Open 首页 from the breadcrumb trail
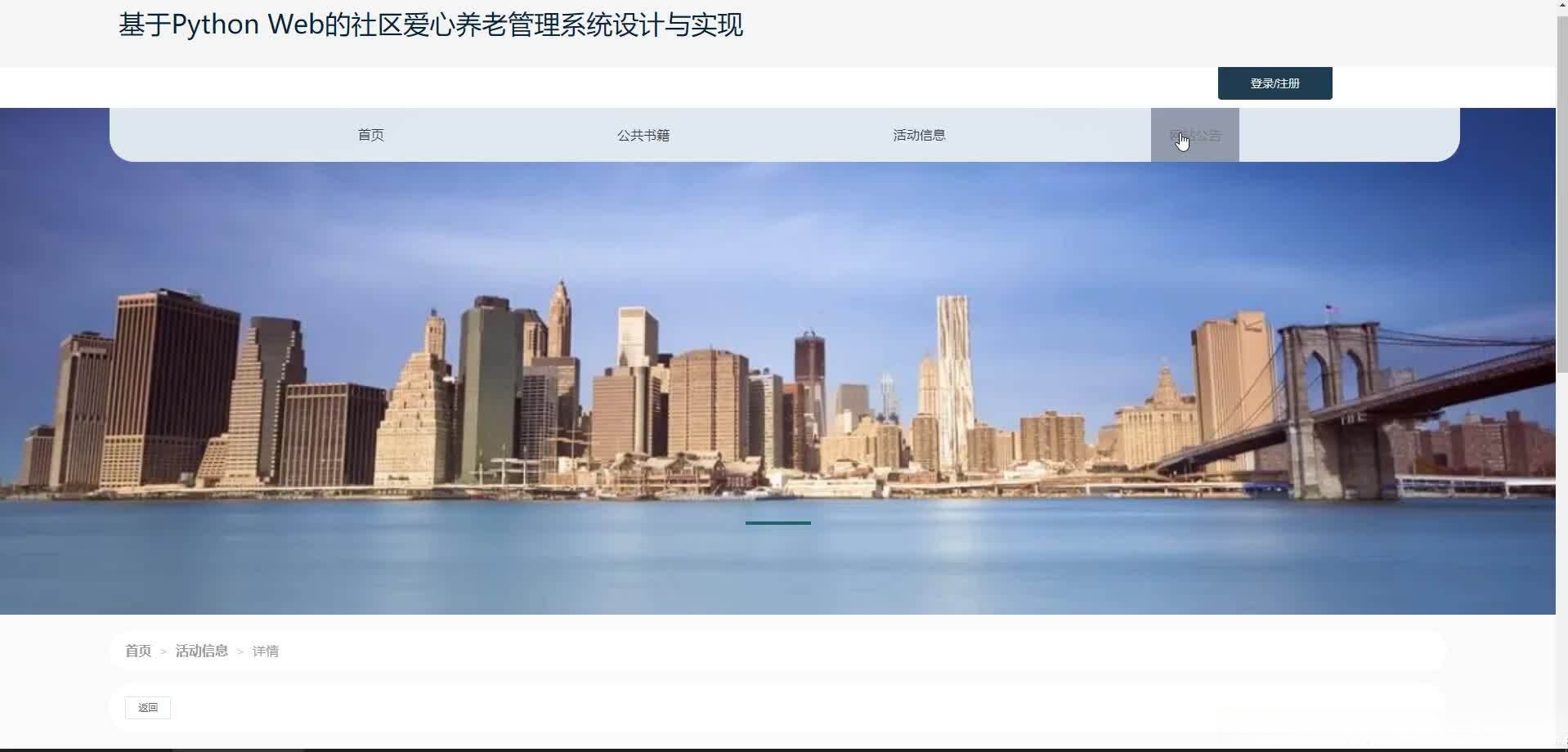This screenshot has height=752, width=1568. click(x=137, y=651)
